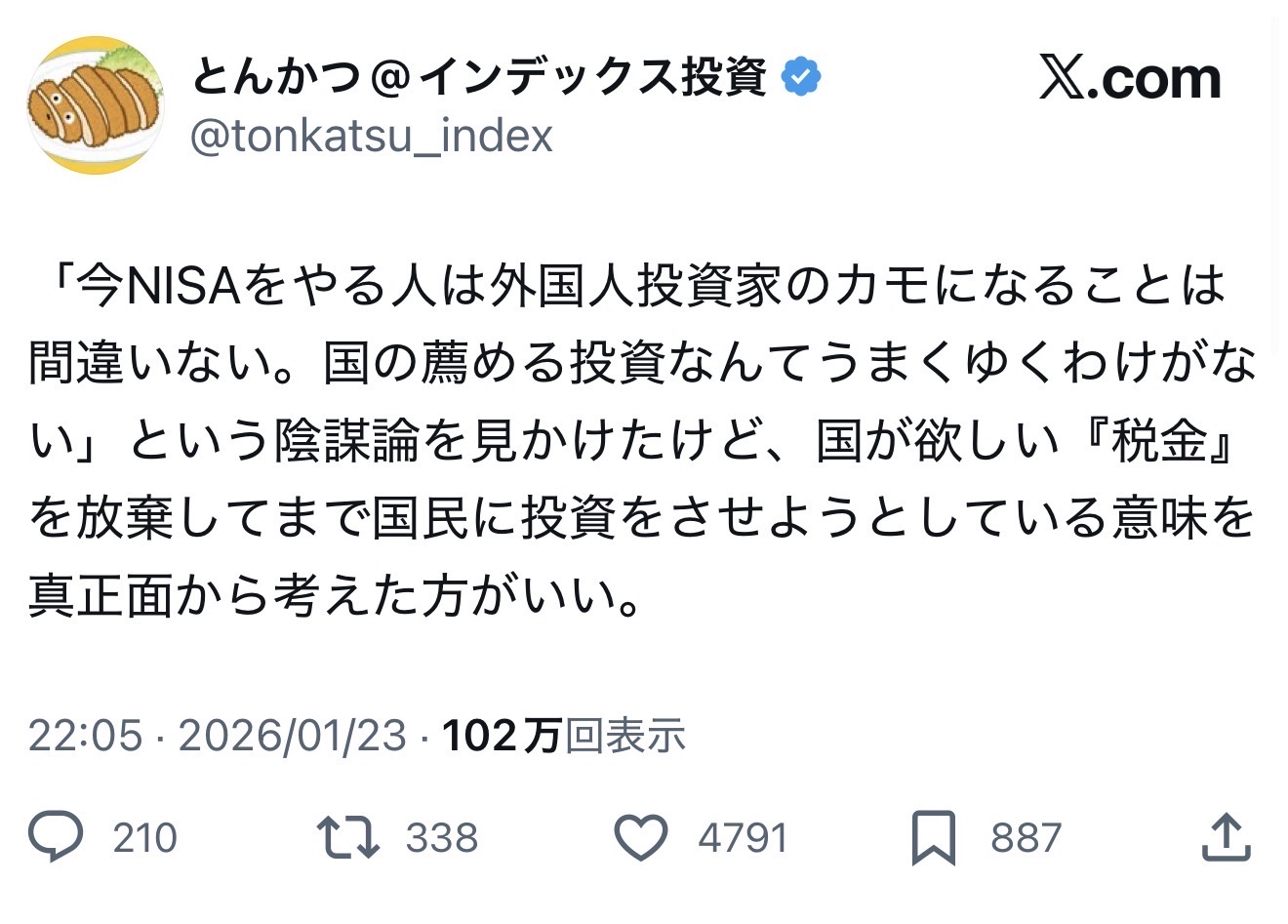Click the reply speech bubble icon

[56, 837]
